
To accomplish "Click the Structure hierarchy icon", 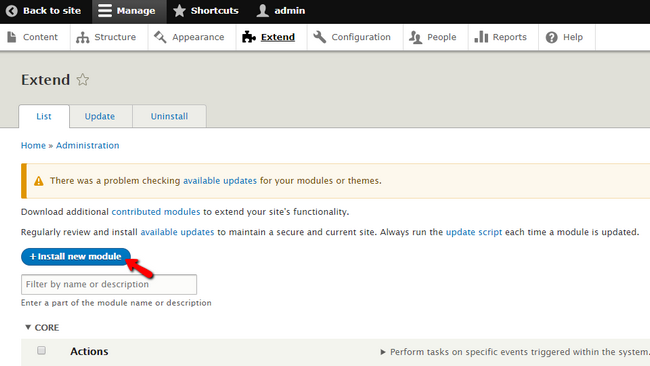I will click(x=82, y=37).
